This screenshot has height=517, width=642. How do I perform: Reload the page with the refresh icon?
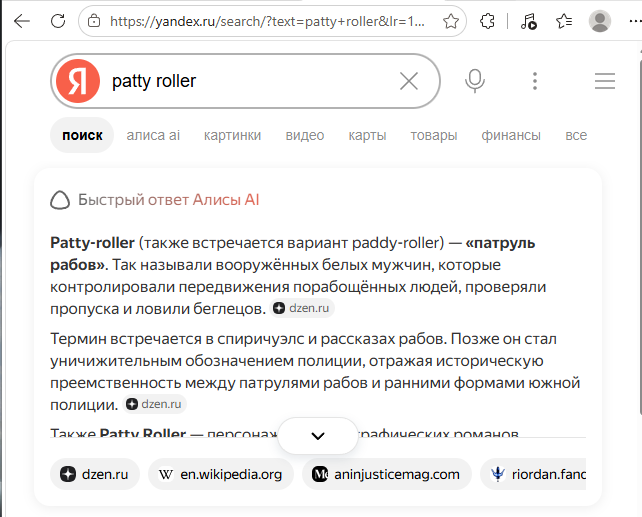point(58,21)
